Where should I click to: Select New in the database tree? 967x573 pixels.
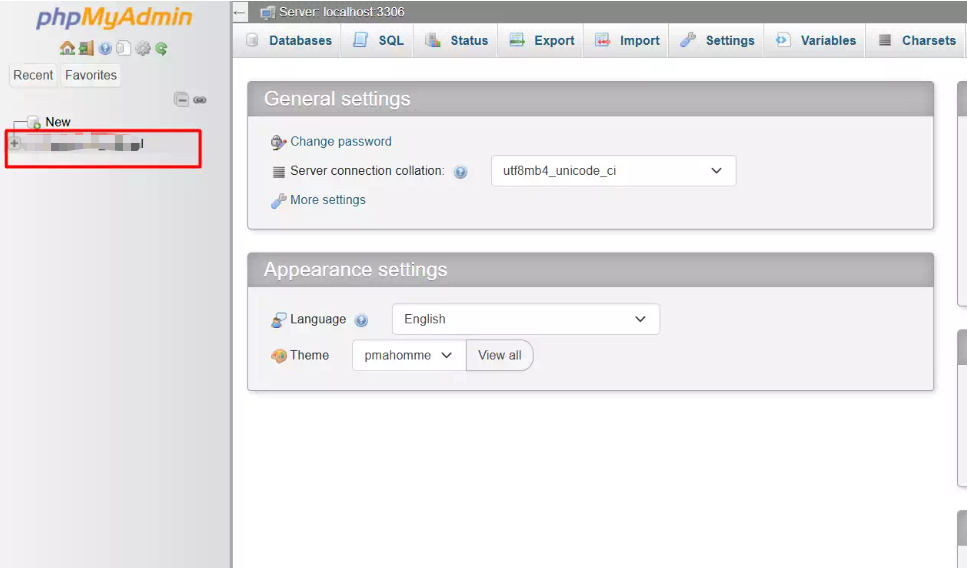(x=58, y=122)
